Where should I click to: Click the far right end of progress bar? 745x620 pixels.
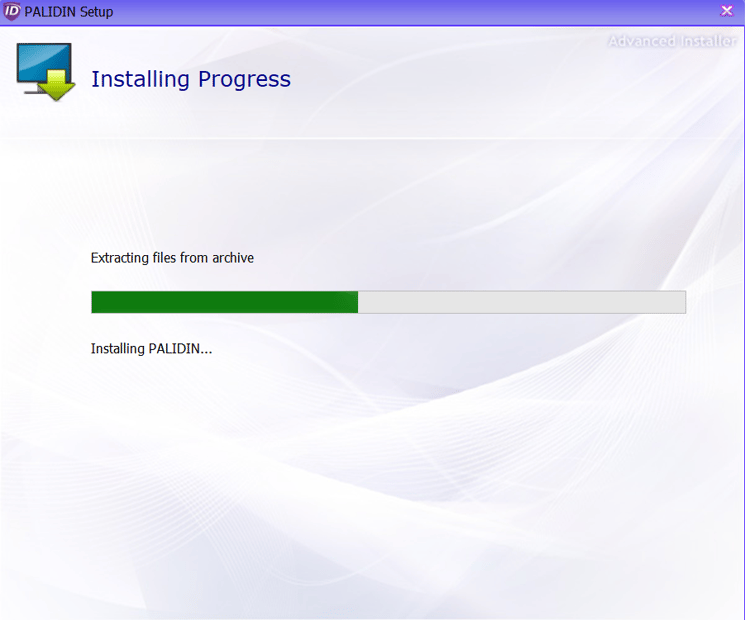point(682,302)
